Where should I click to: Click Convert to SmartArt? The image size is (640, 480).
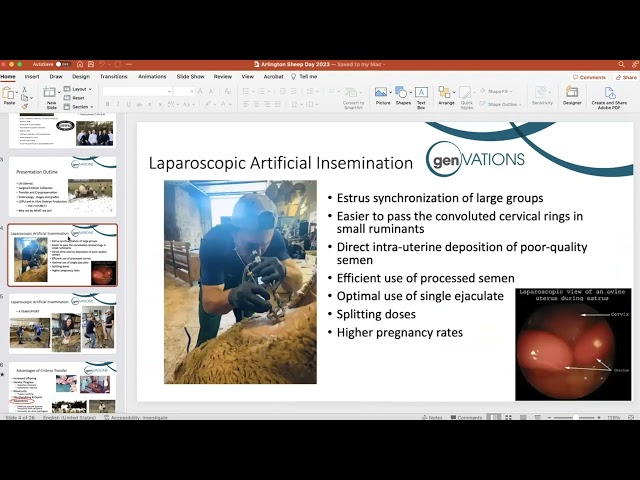[353, 98]
